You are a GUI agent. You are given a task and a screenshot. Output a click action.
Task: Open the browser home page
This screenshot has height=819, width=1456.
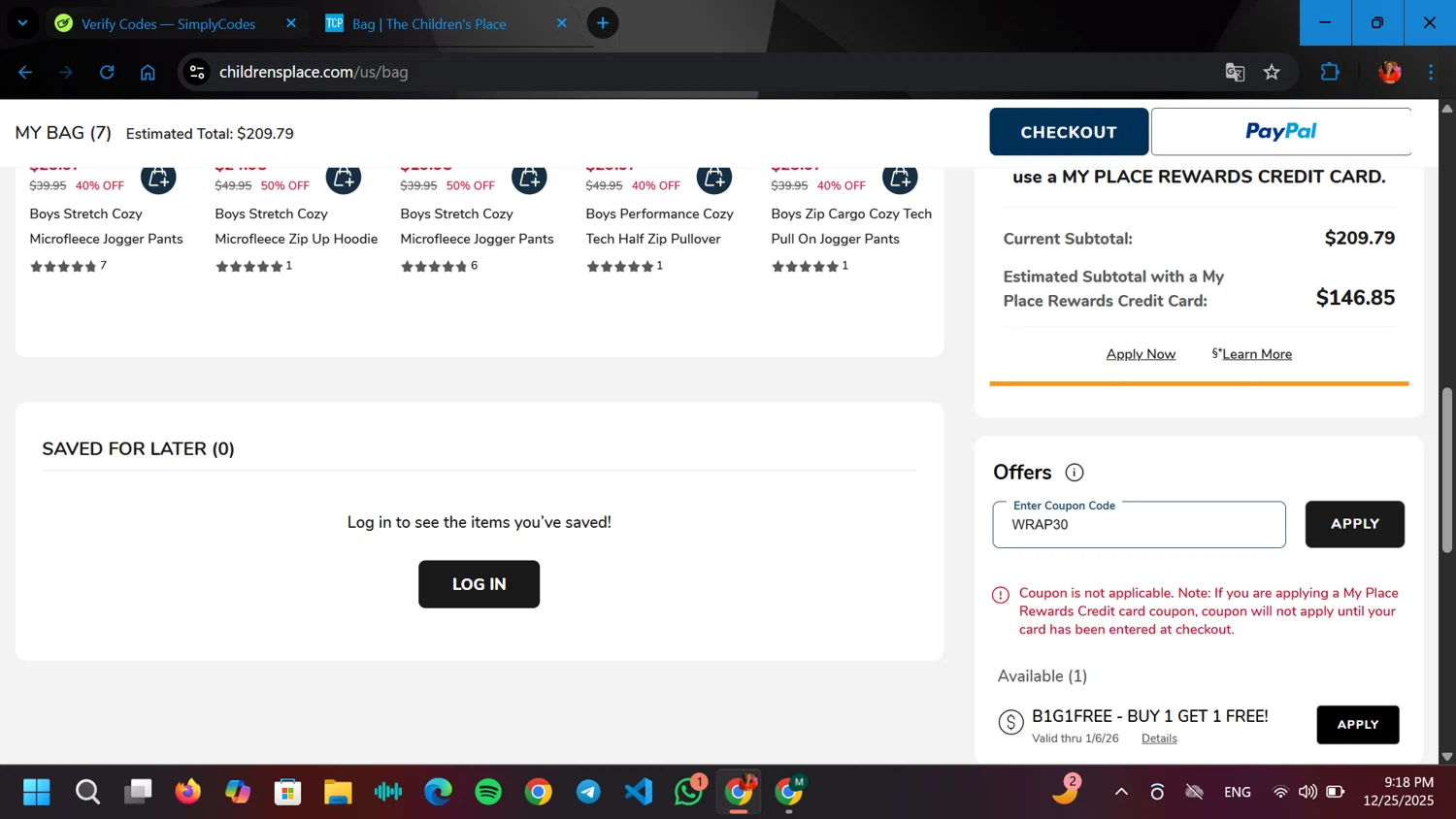point(148,72)
